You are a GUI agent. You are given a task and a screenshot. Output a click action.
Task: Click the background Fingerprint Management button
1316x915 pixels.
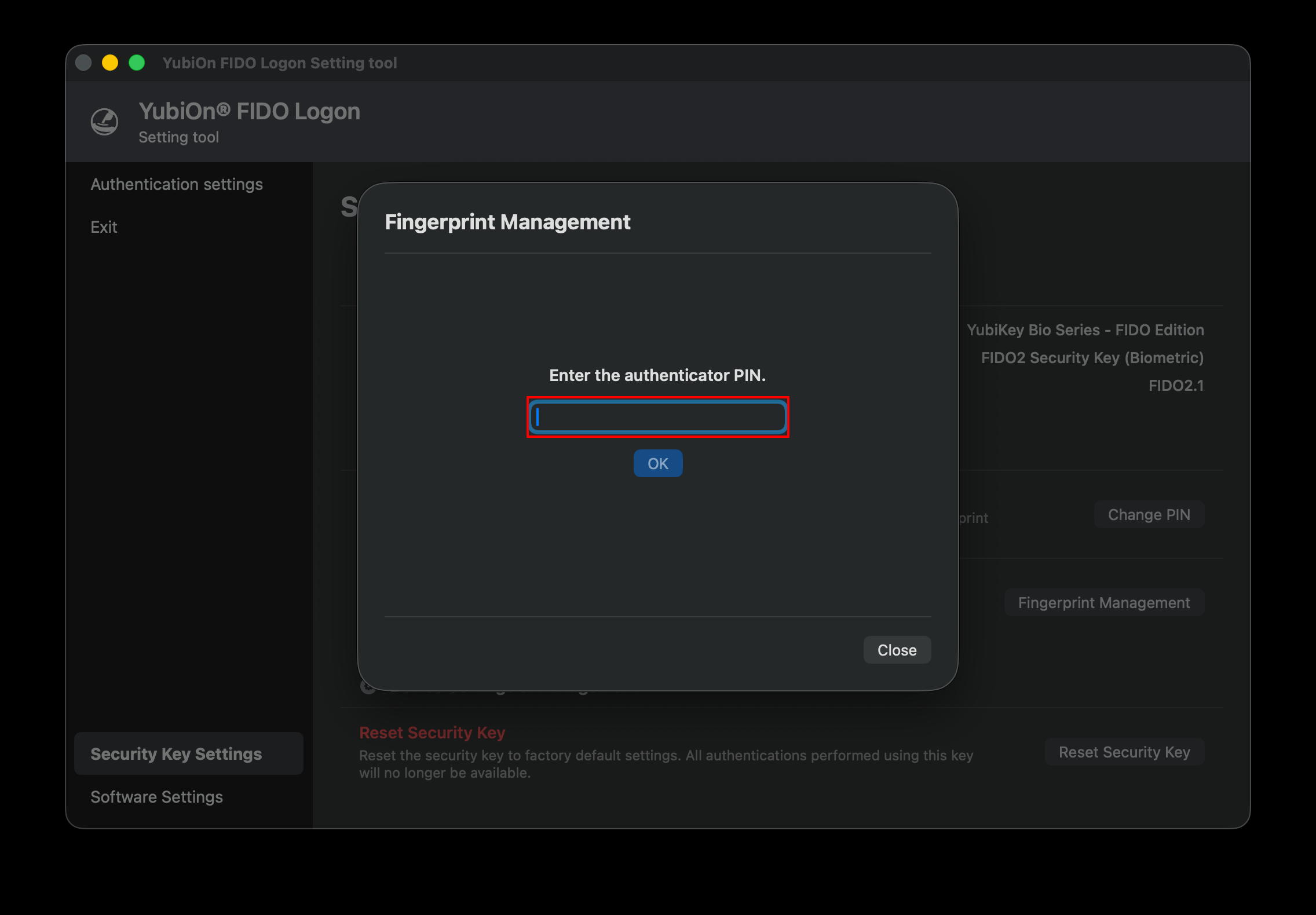[x=1104, y=602]
